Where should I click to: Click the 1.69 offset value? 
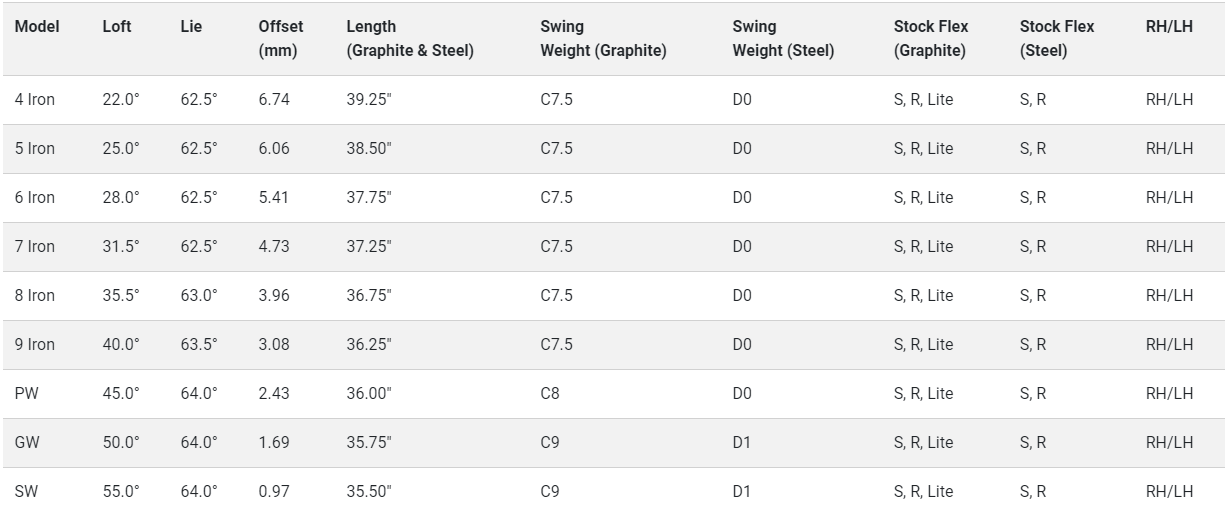(274, 442)
